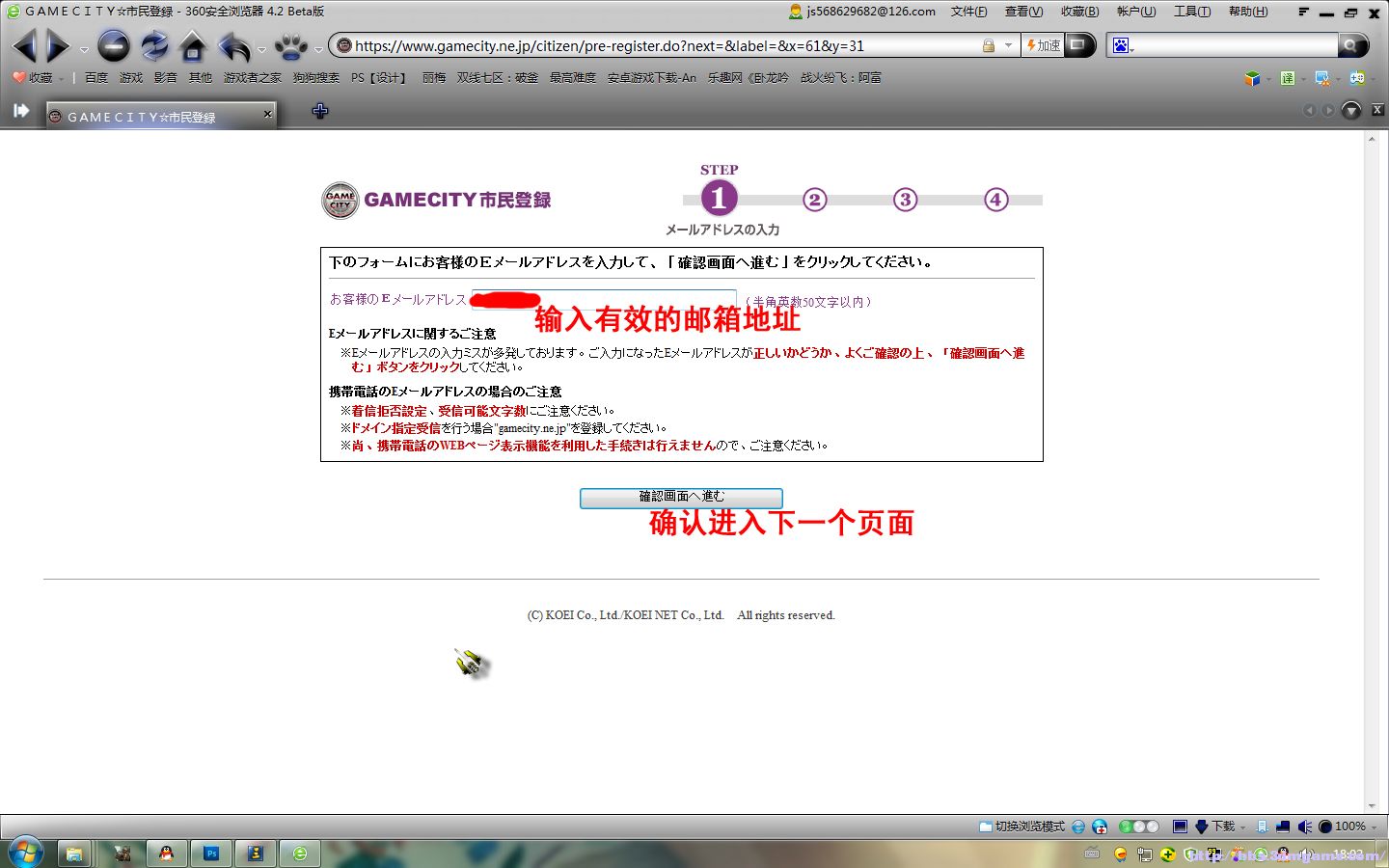Viewport: 1389px width, 868px height.
Task: Expand the address bar history dropdown
Action: 1009,45
